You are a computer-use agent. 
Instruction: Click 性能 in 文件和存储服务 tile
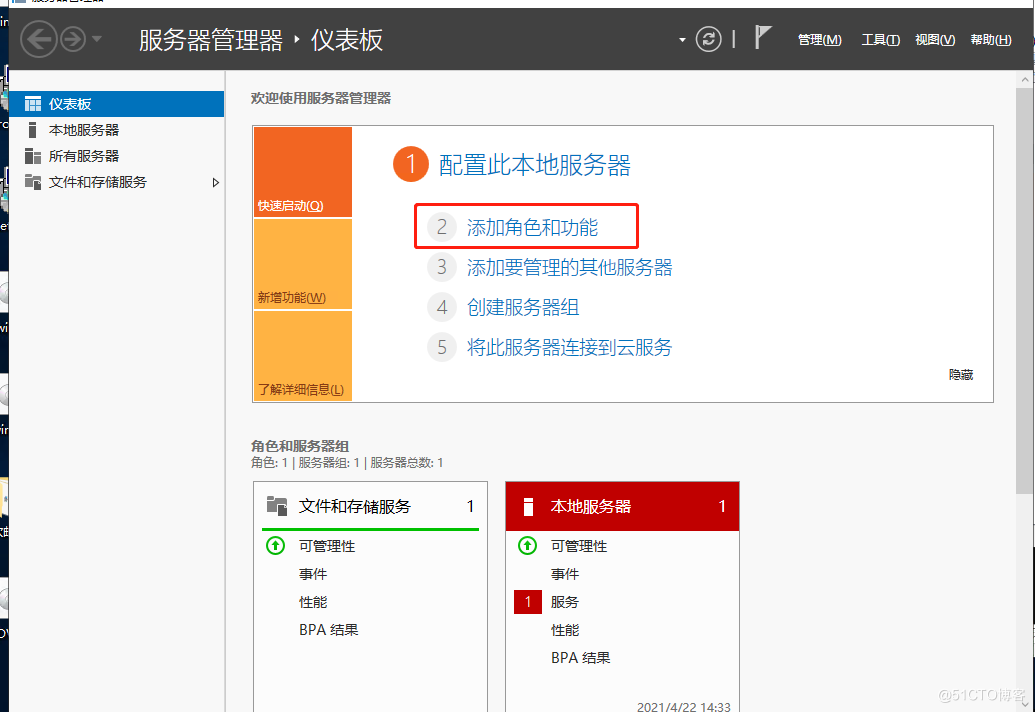pyautogui.click(x=313, y=602)
